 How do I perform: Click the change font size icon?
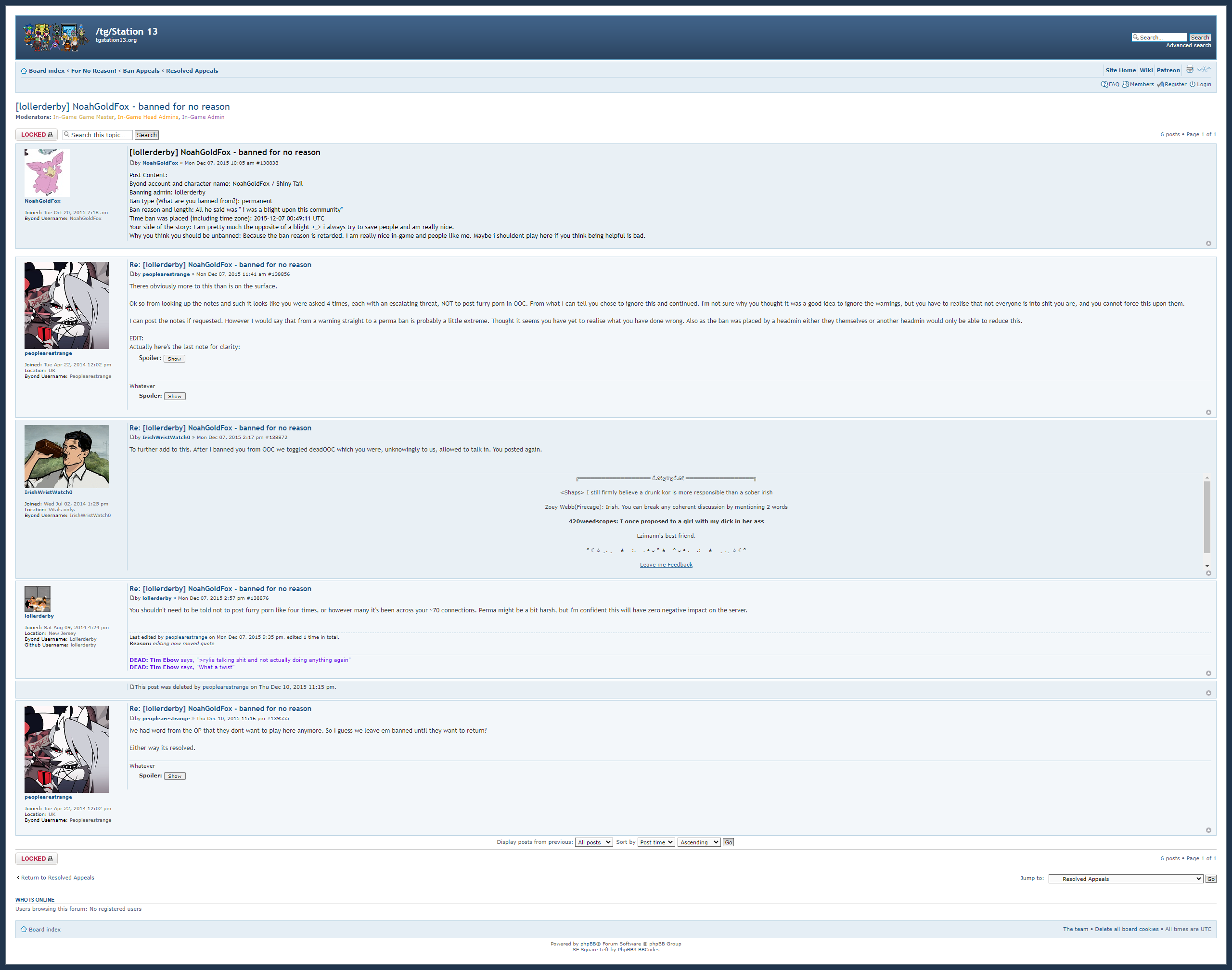[x=1204, y=70]
